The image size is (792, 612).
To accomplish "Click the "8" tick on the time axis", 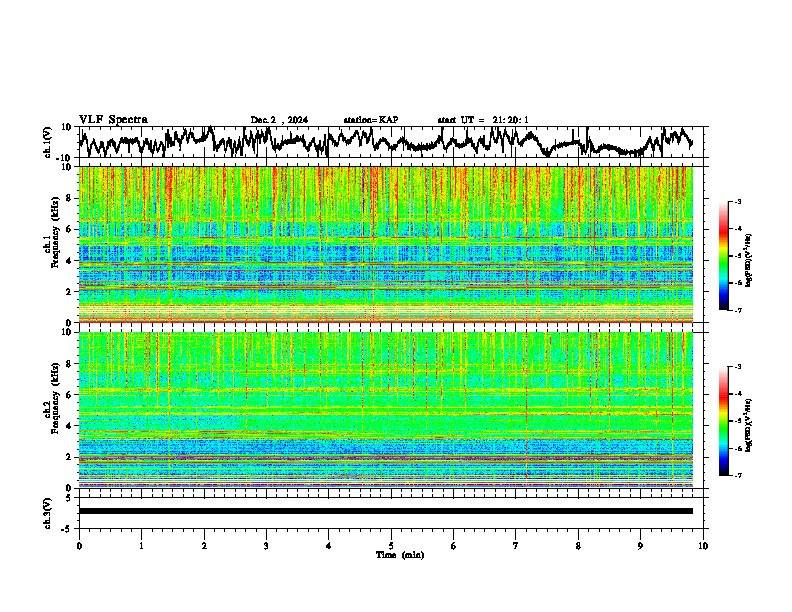I will 578,546.
